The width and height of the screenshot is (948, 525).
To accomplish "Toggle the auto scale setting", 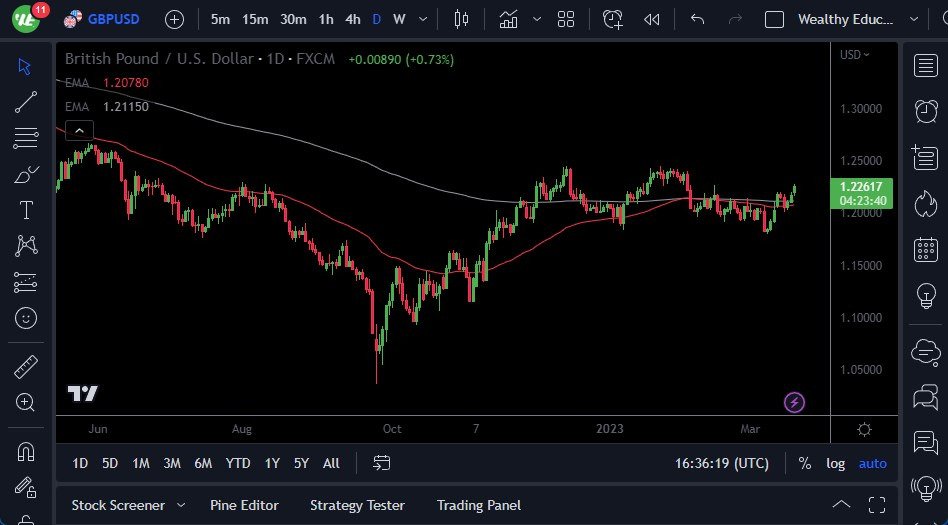I will click(873, 463).
